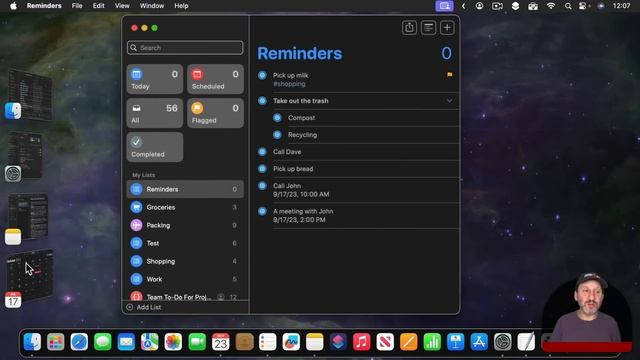Open the File menu
The width and height of the screenshot is (640, 360).
pyautogui.click(x=77, y=6)
